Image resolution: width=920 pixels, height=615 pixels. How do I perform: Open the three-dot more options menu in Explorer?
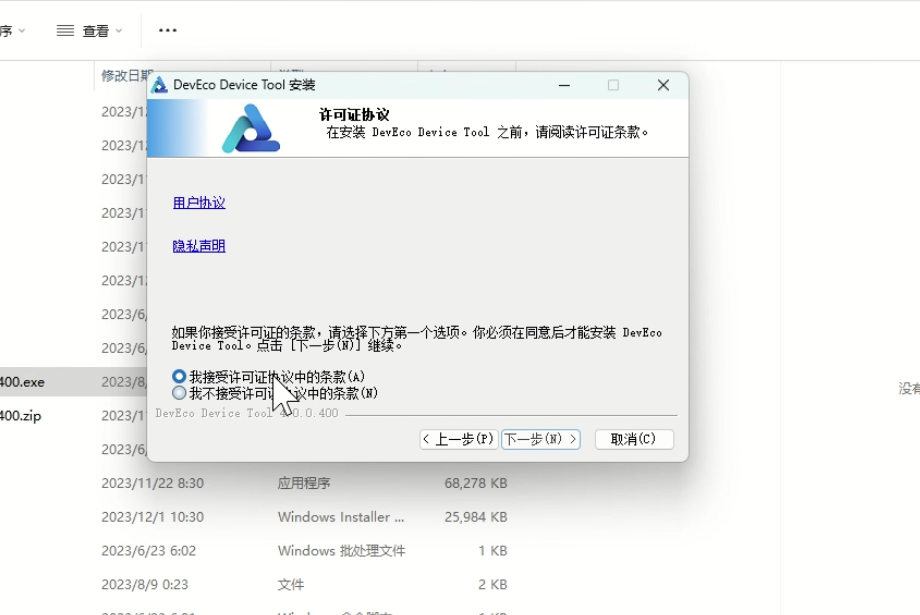[168, 31]
